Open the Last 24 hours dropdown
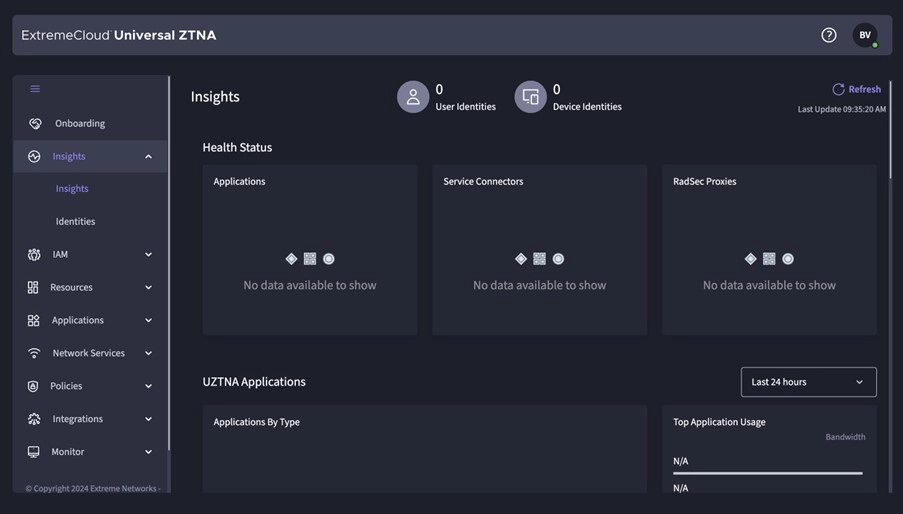This screenshot has height=514, width=903. [808, 382]
